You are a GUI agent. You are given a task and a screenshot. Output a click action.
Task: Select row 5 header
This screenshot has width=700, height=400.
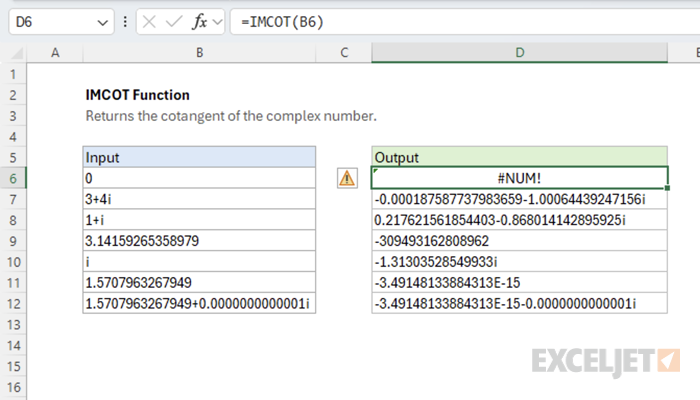13,158
